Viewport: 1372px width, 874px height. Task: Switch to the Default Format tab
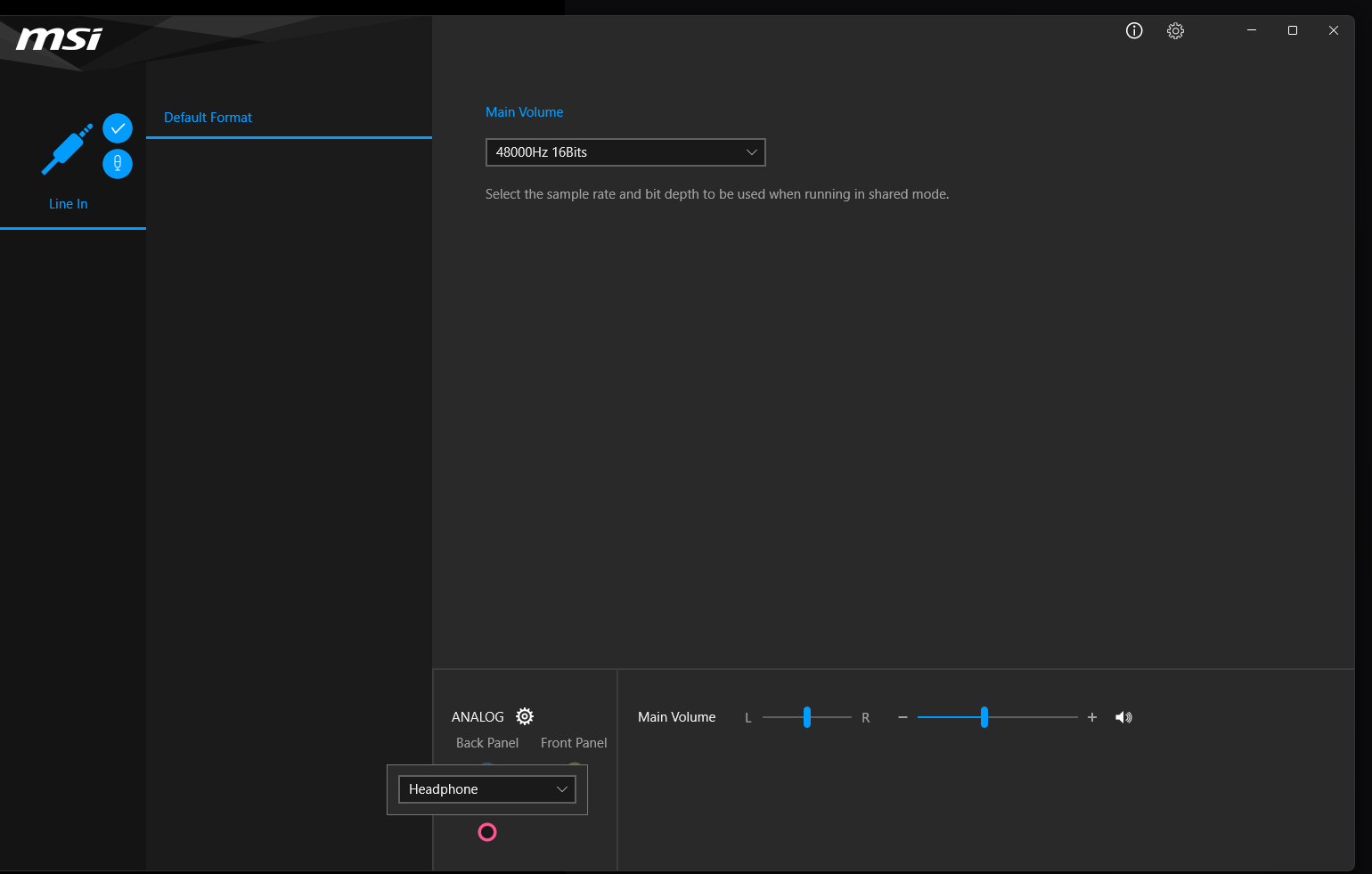pos(208,118)
